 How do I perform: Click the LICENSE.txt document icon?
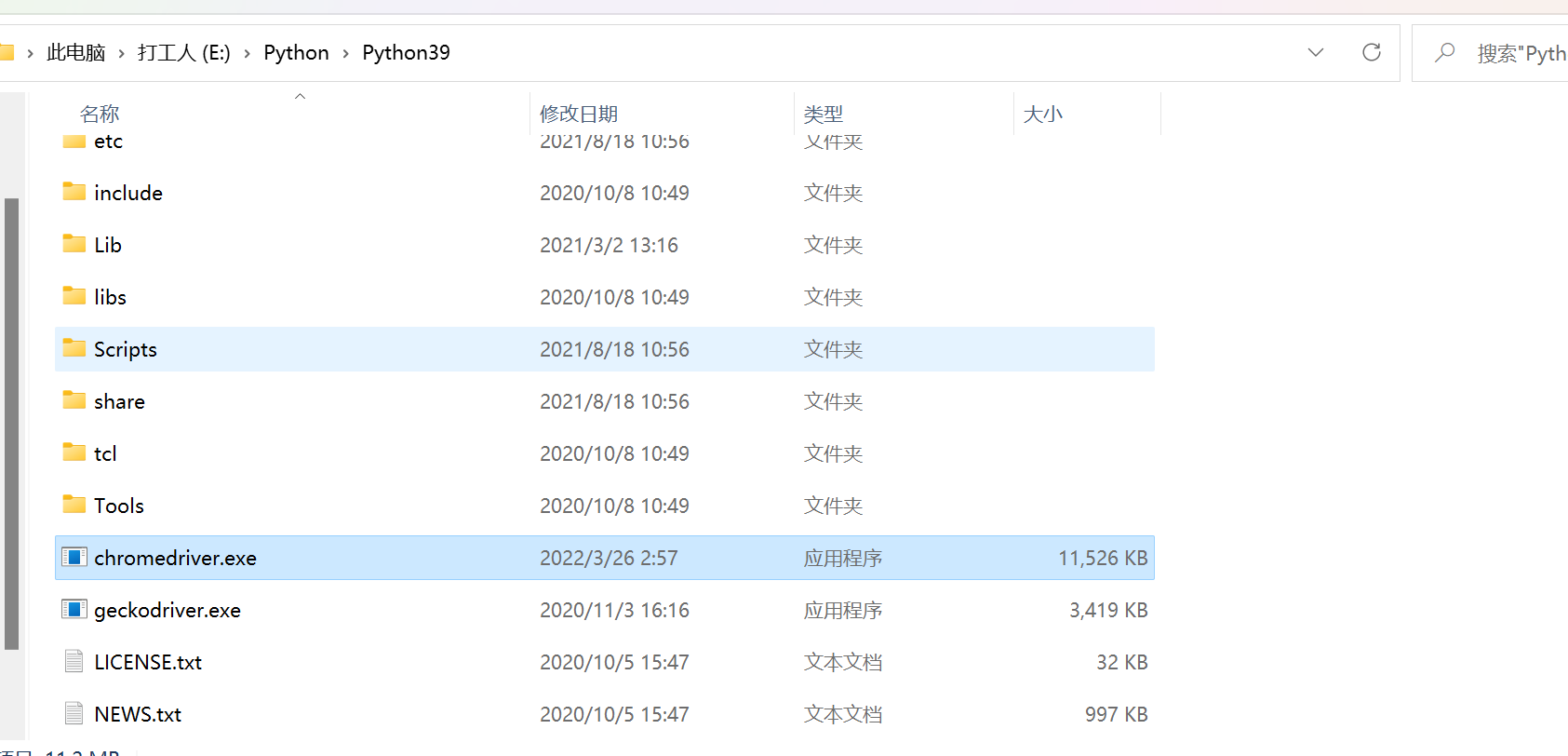[x=74, y=661]
